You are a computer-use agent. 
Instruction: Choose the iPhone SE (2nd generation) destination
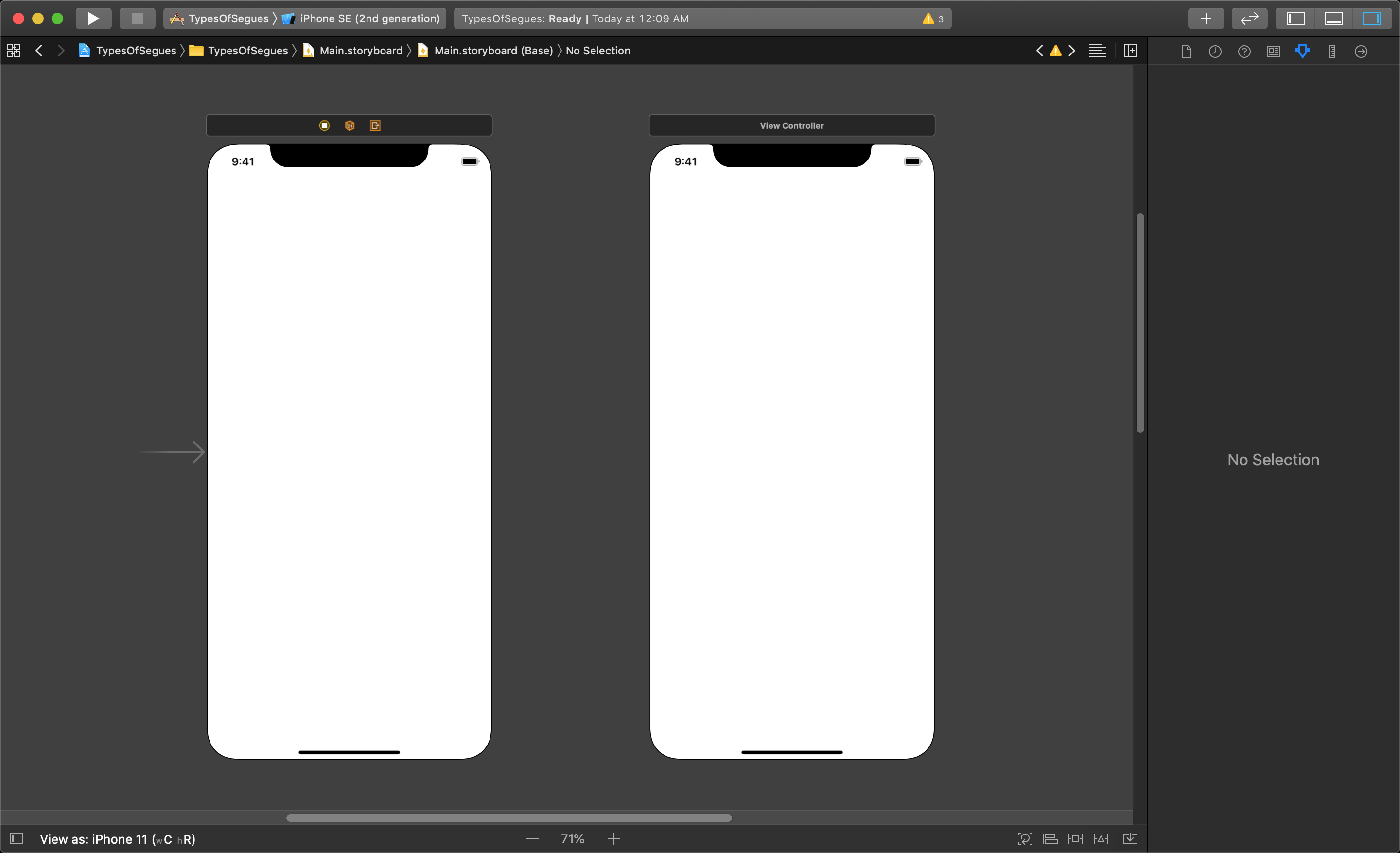(361, 18)
